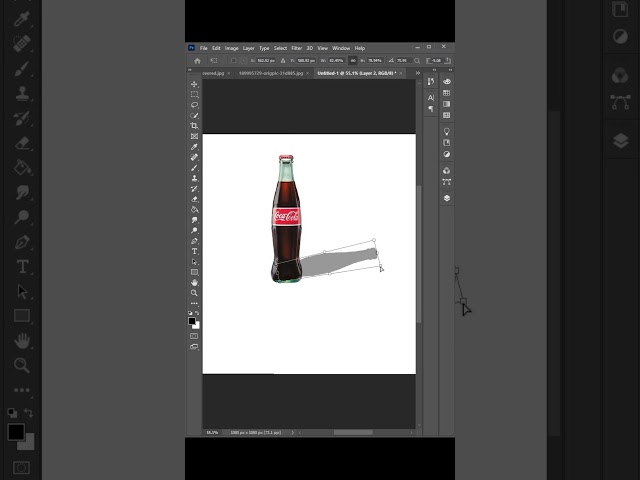Open the Color panel icon
This screenshot has width=640, height=480.
447,82
